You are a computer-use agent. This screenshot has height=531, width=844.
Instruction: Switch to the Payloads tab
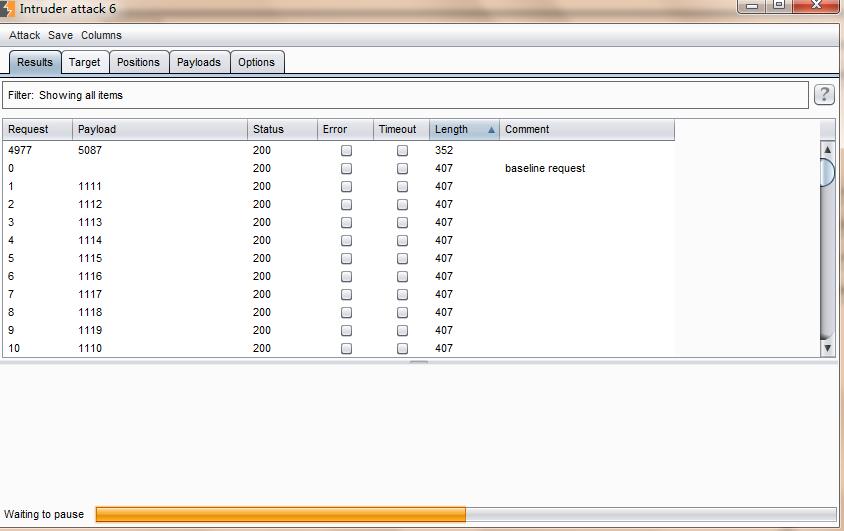click(x=199, y=62)
